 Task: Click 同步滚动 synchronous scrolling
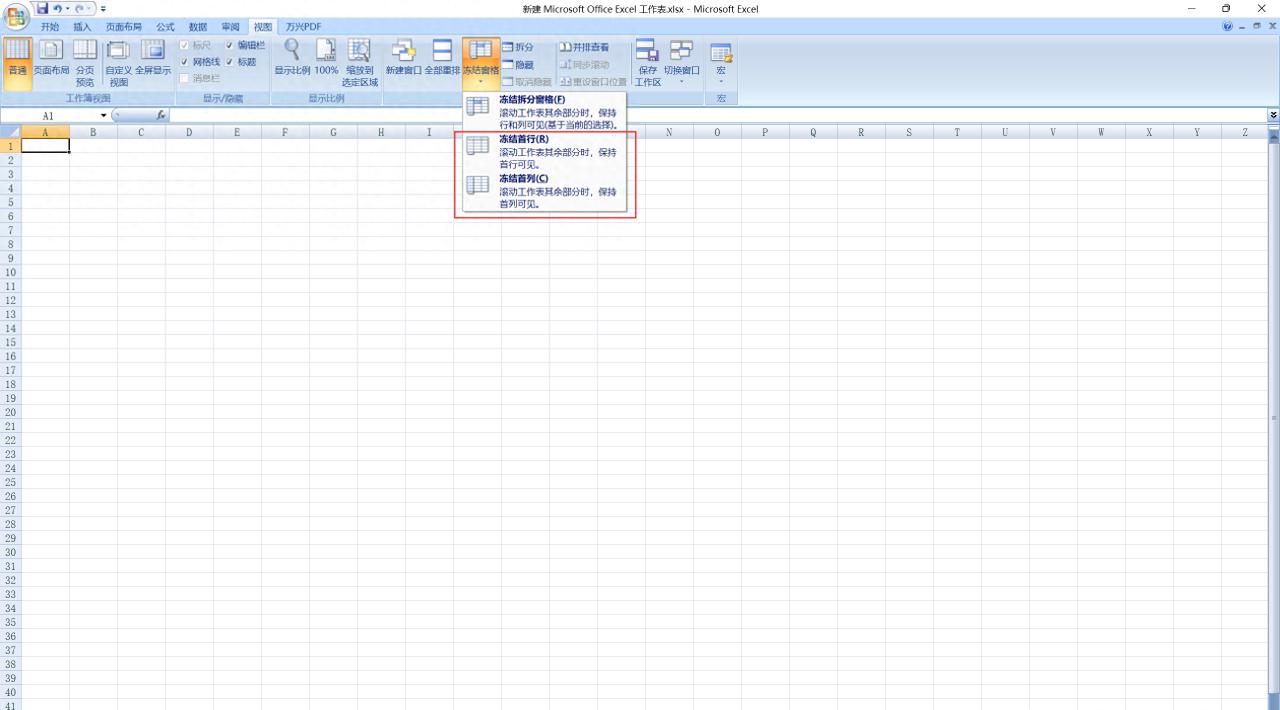coord(584,64)
